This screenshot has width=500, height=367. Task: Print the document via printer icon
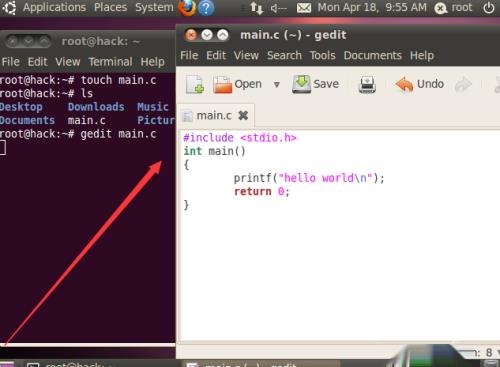click(367, 85)
